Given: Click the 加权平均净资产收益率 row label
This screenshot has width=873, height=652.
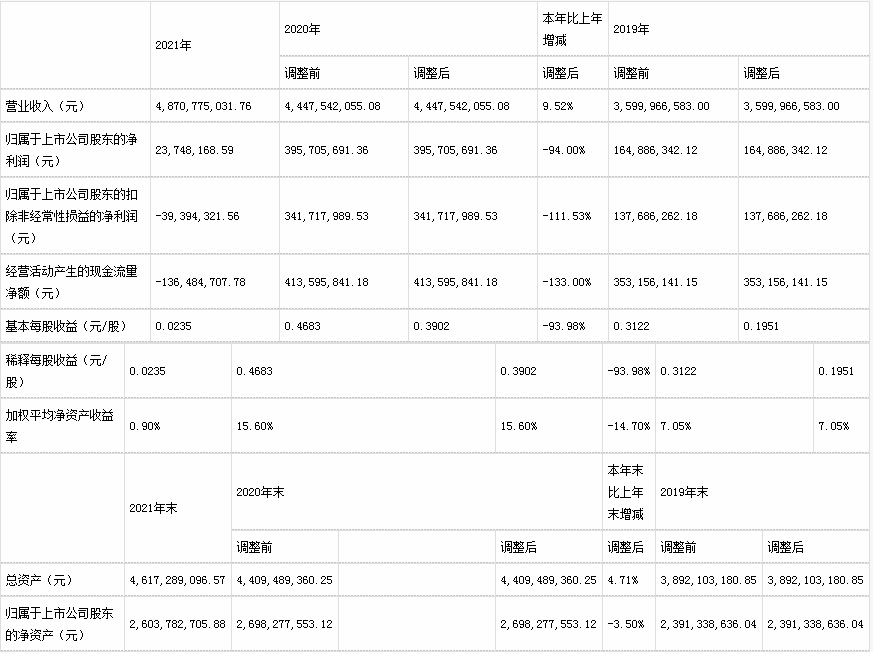Looking at the screenshot, I should 60,426.
